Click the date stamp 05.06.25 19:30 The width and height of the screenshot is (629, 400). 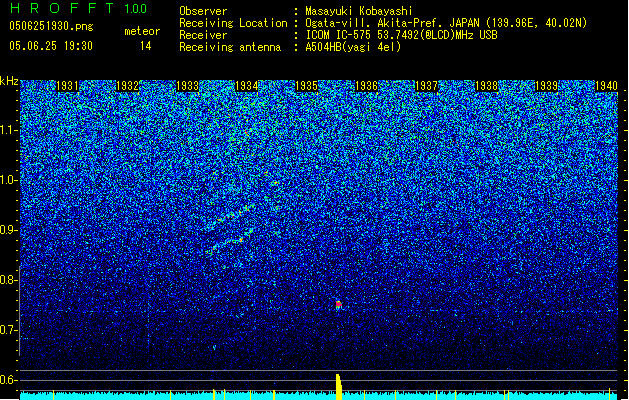click(x=51, y=46)
